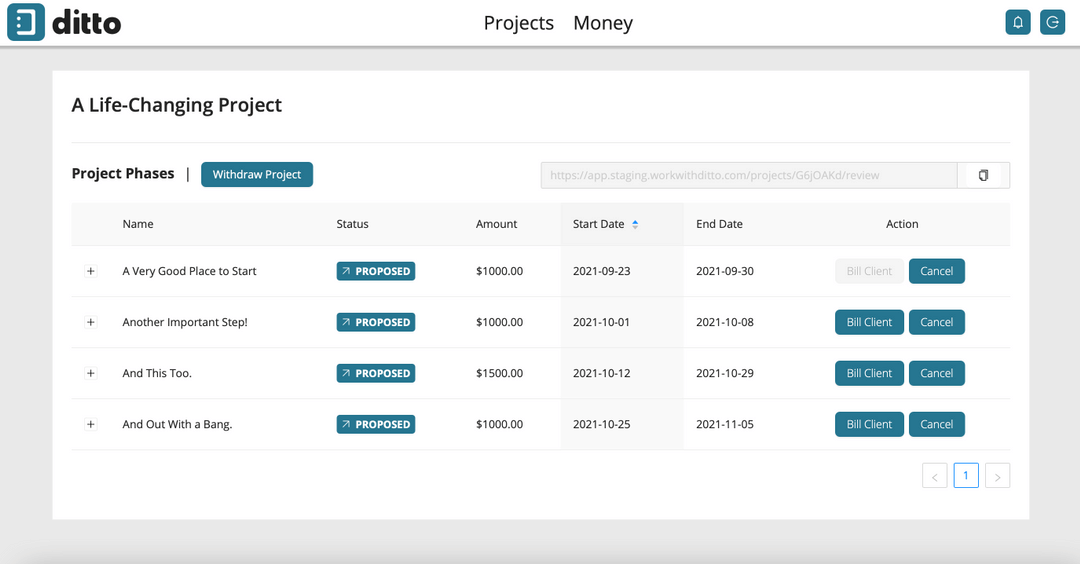
Task: Open the notifications bell icon
Action: click(1018, 23)
